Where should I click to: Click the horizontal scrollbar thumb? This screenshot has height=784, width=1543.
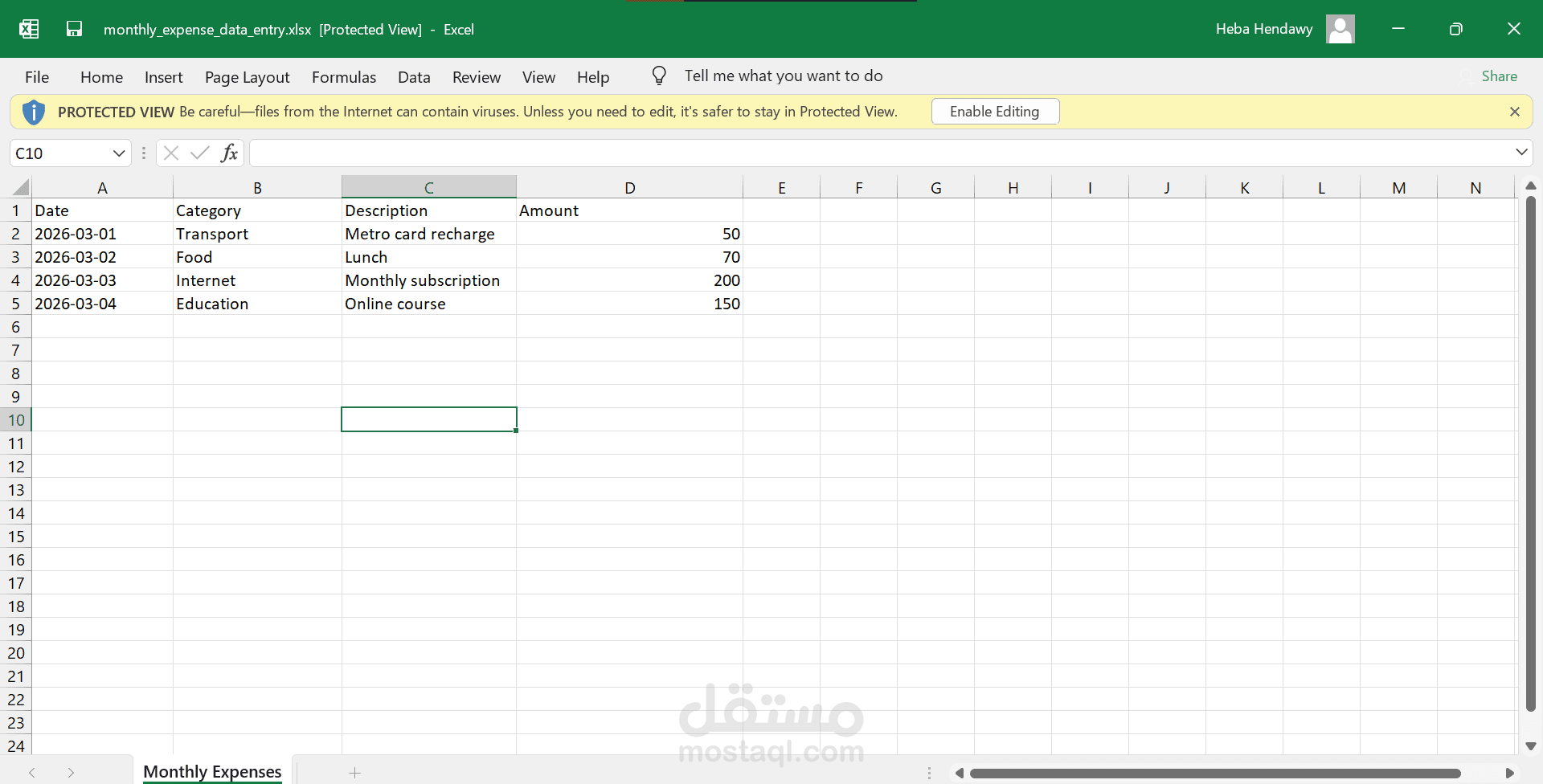pos(1215,773)
